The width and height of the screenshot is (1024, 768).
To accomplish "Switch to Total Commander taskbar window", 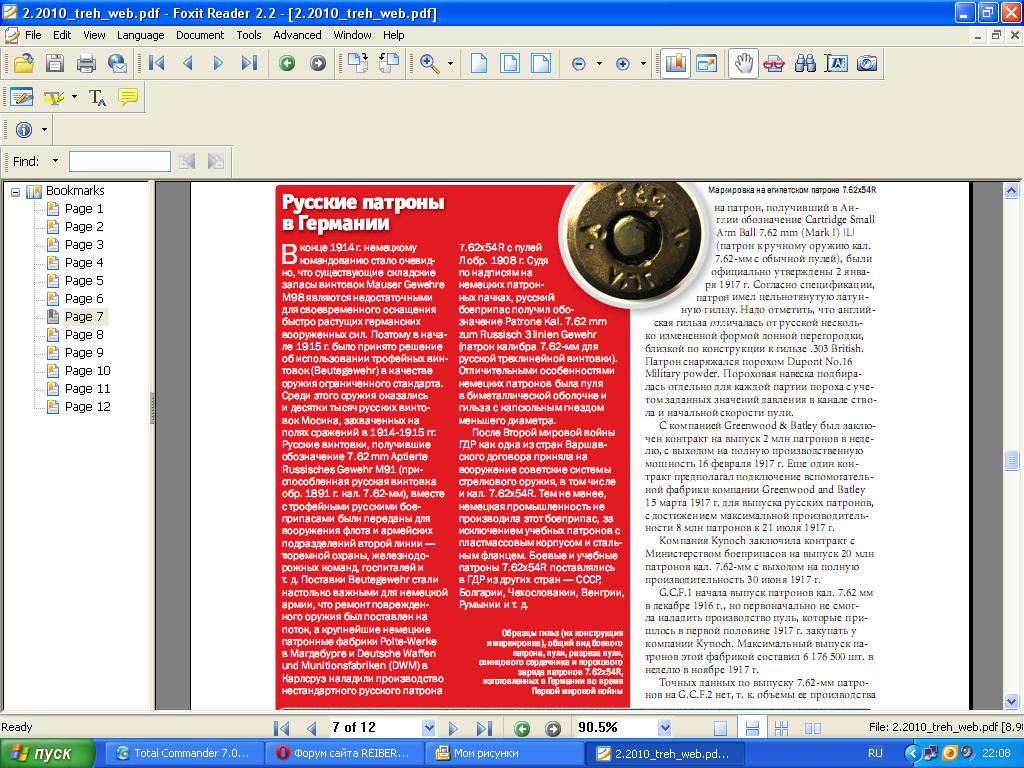I will pos(185,753).
